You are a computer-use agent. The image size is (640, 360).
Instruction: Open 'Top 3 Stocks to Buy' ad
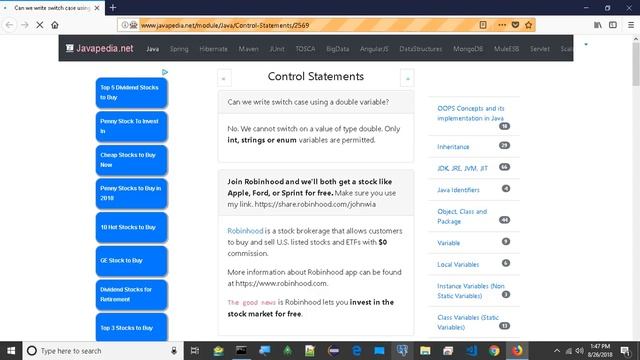coord(131,327)
